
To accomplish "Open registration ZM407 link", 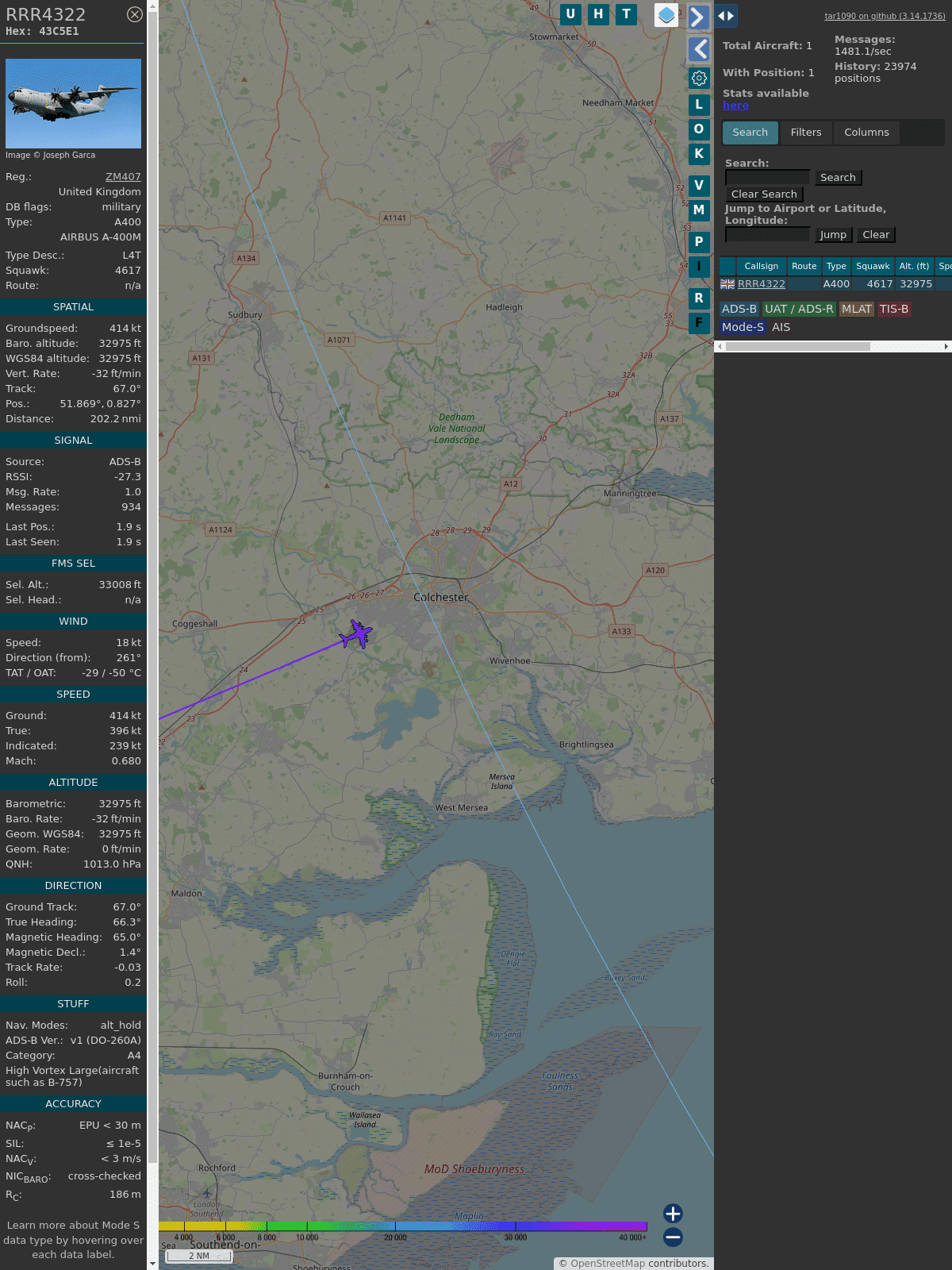I will 123,177.
